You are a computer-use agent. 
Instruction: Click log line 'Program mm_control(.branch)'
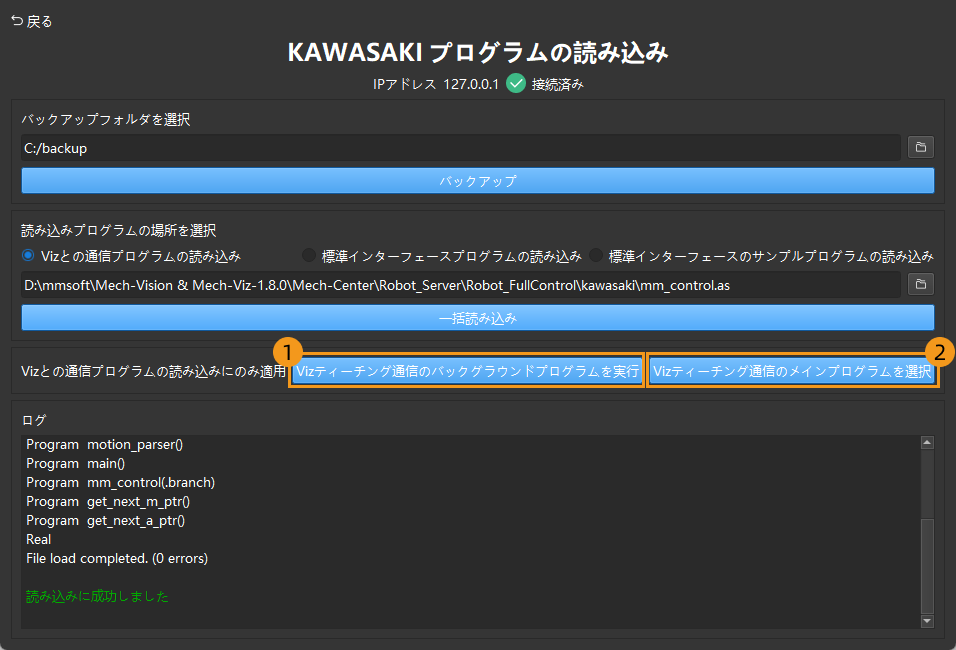click(x=121, y=482)
